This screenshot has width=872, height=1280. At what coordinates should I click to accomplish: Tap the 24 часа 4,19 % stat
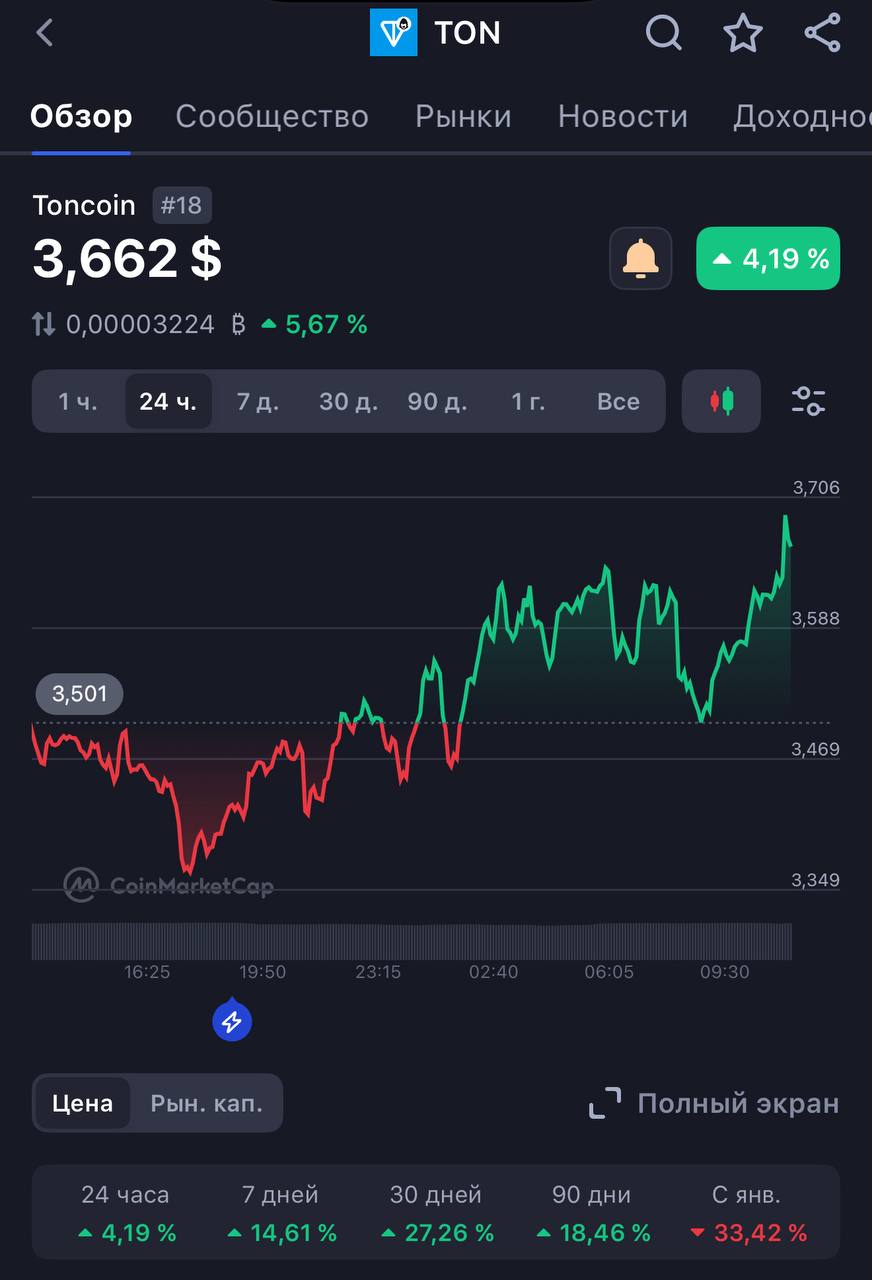(x=126, y=1214)
